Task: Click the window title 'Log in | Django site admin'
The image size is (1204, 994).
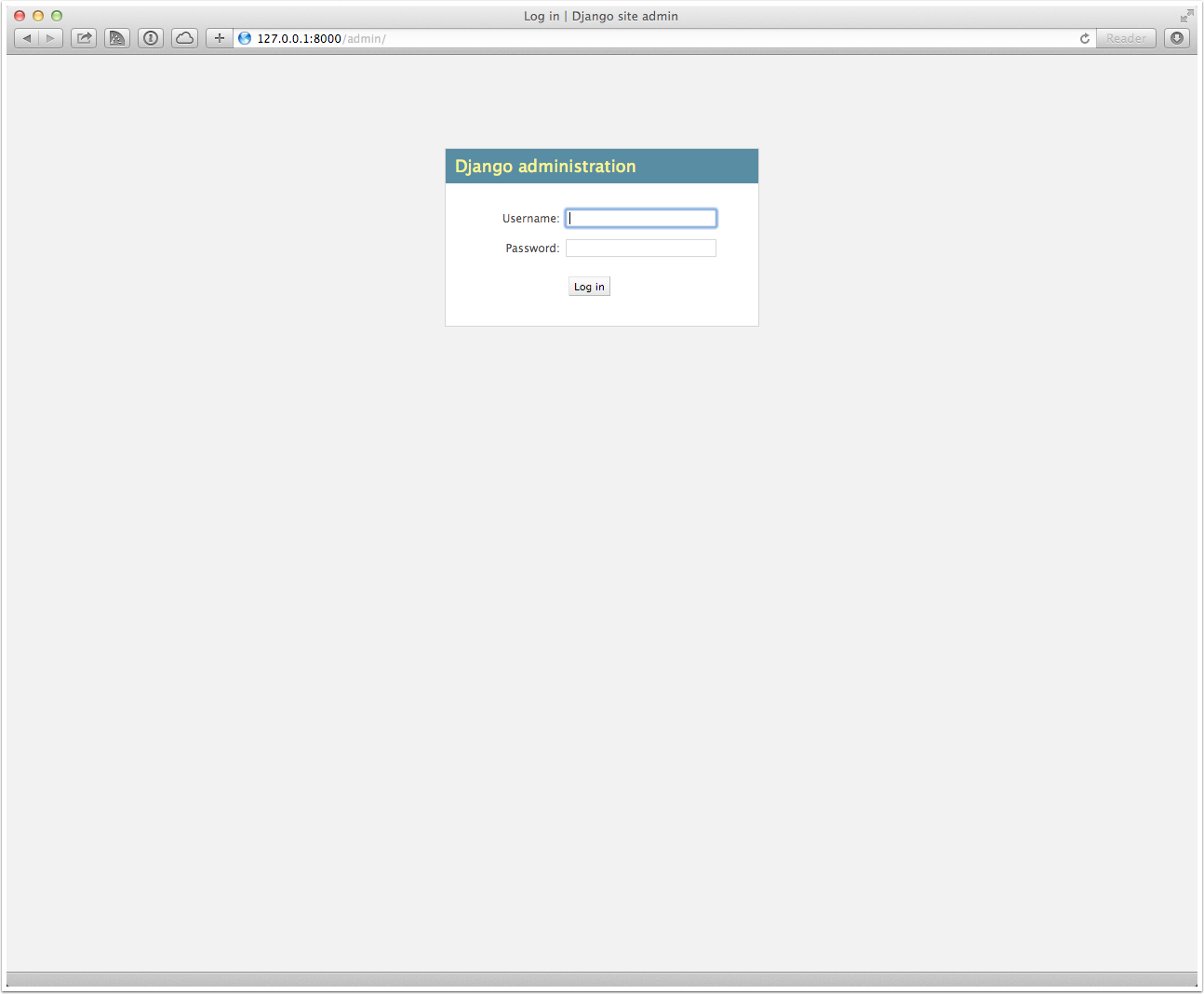Action: (601, 16)
